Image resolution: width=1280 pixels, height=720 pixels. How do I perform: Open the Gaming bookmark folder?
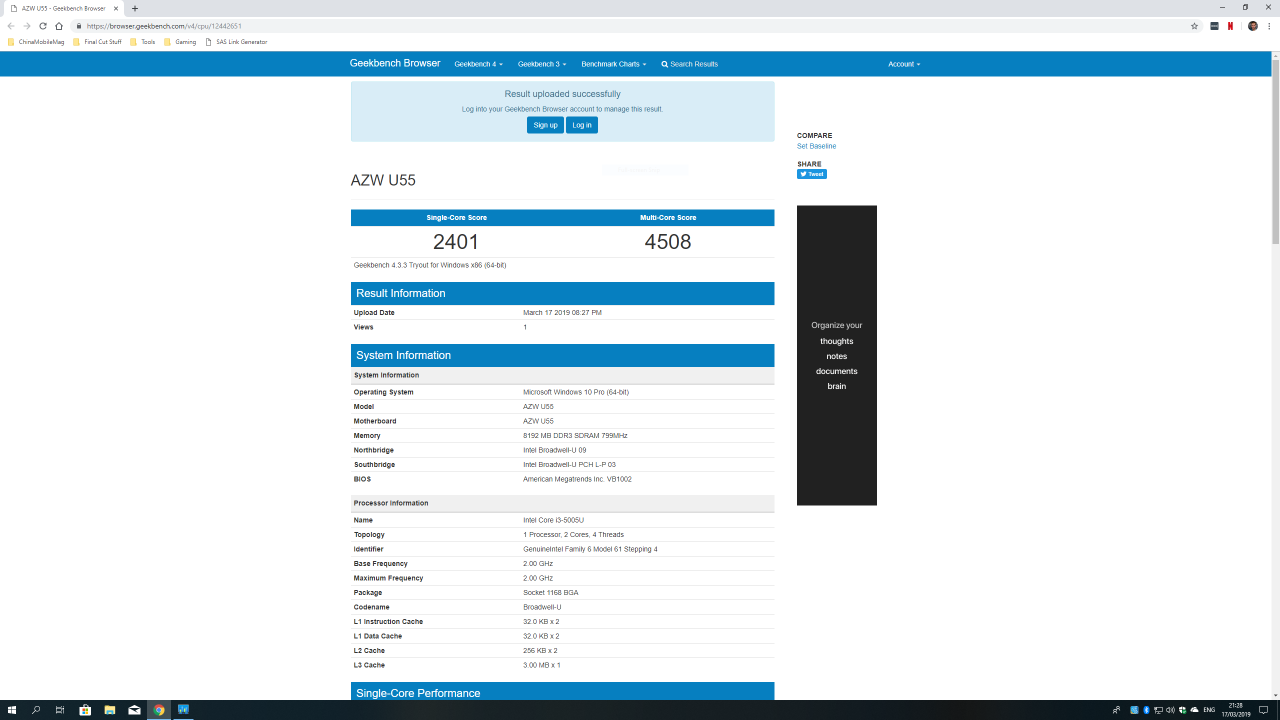180,42
